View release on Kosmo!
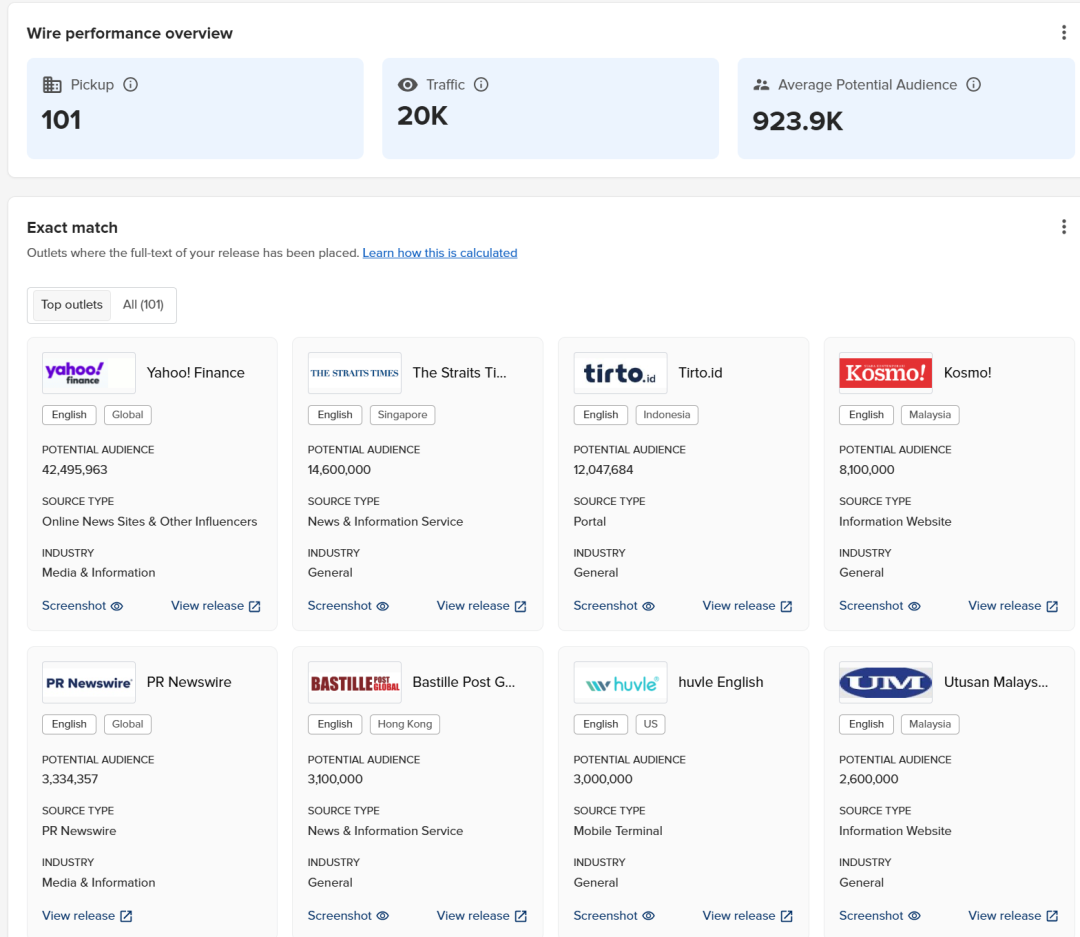 click(1013, 606)
